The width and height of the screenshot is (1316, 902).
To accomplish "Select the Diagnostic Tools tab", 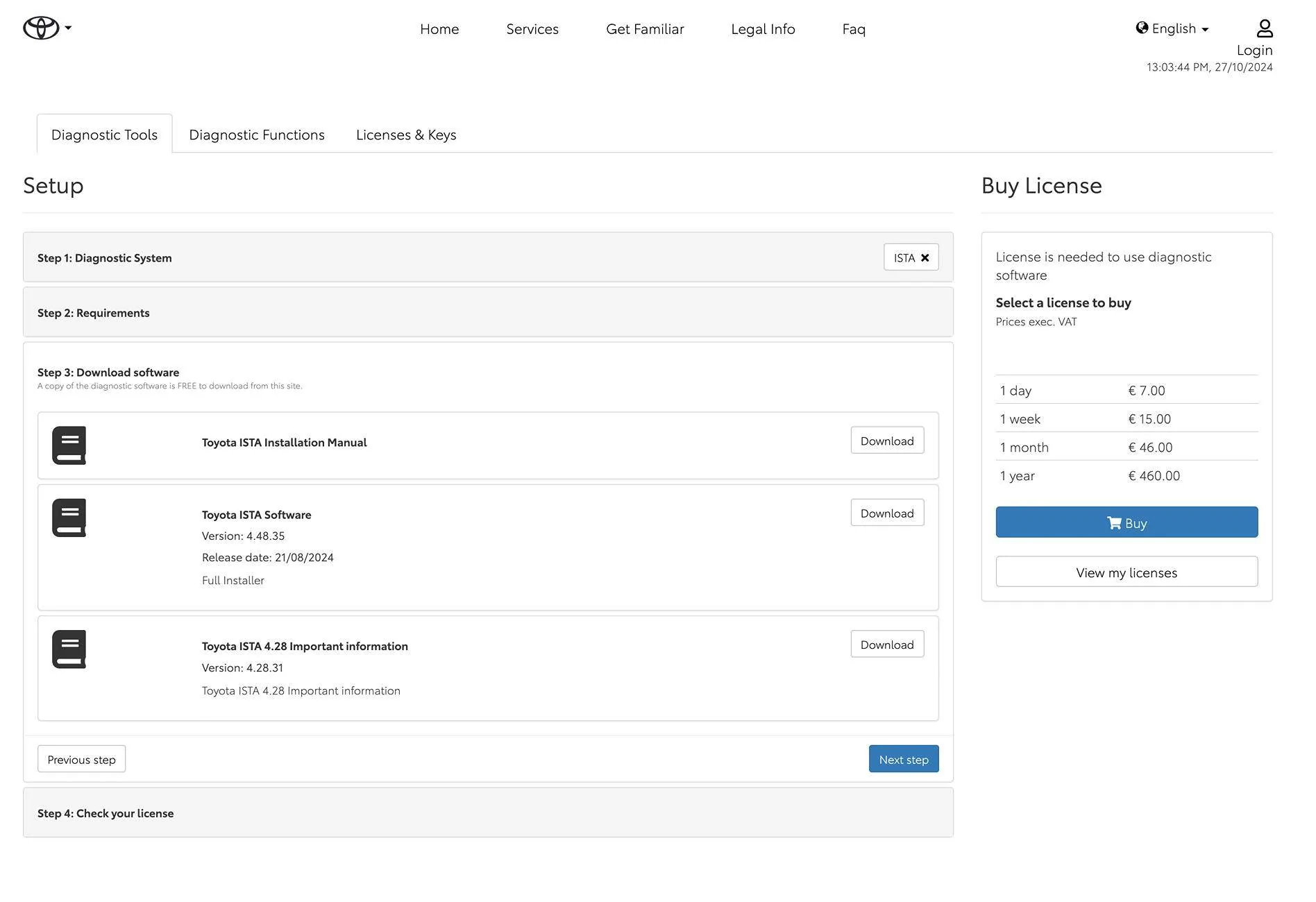I will click(104, 134).
